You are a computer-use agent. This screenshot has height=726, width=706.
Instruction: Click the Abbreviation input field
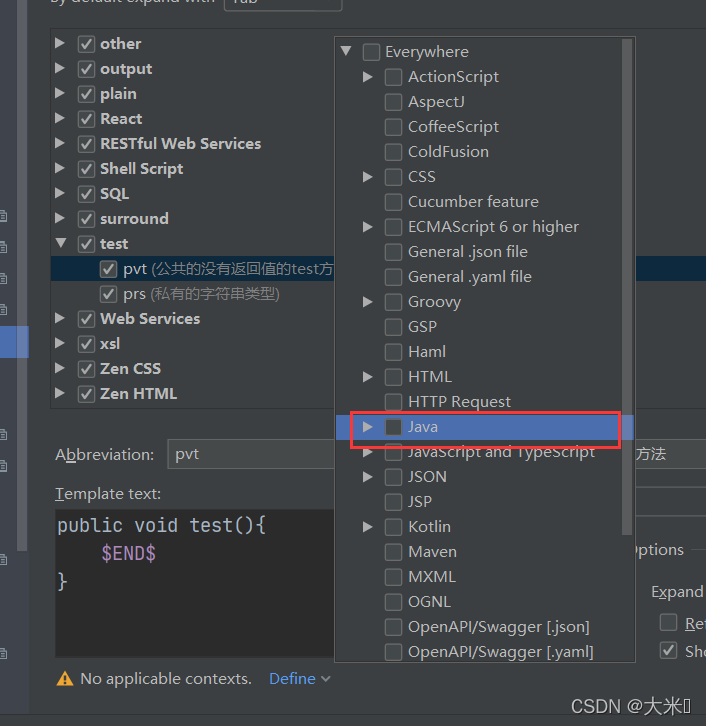pos(251,454)
